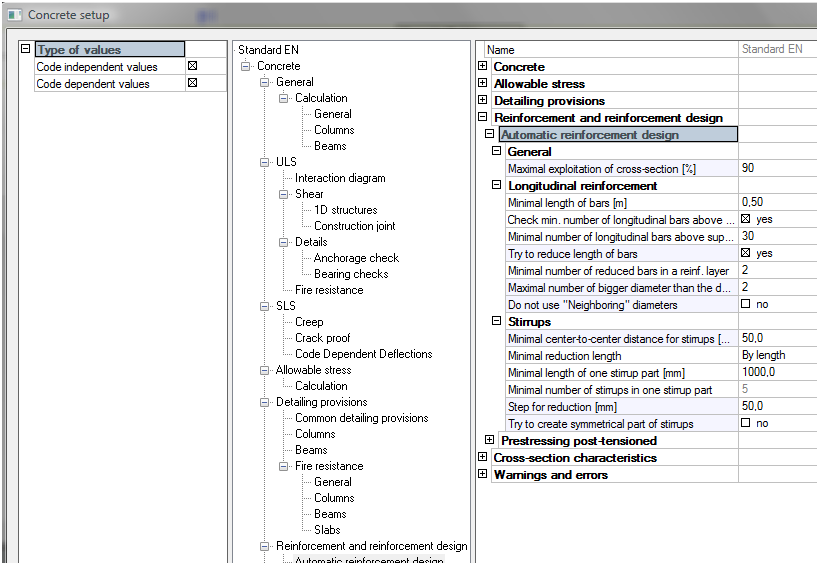Uncheck Check min. number of longitudinal bars
The width and height of the screenshot is (819, 565).
[745, 219]
